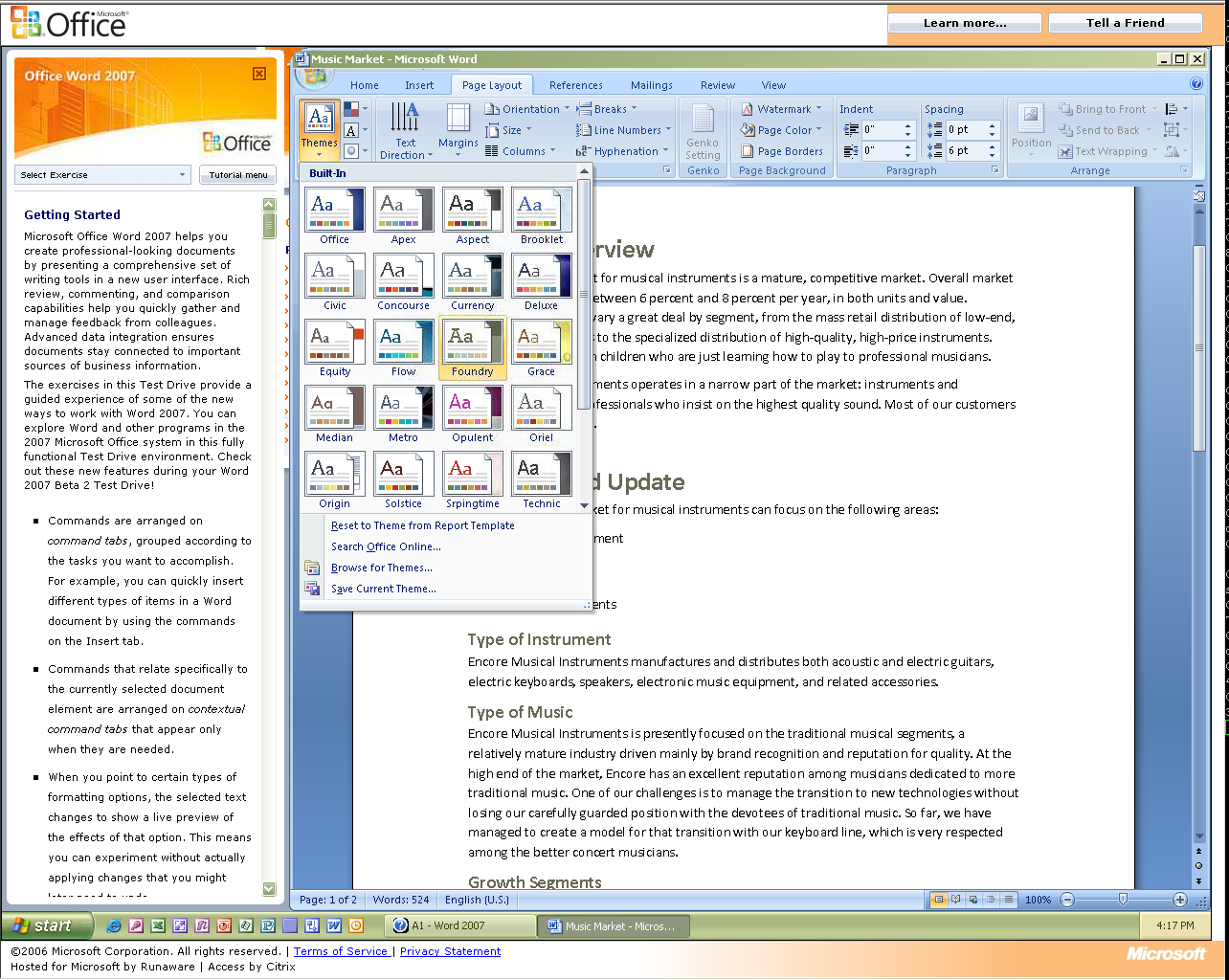This screenshot has height=980, width=1229.
Task: Adjust the zoom slider handle
Action: point(1124,900)
